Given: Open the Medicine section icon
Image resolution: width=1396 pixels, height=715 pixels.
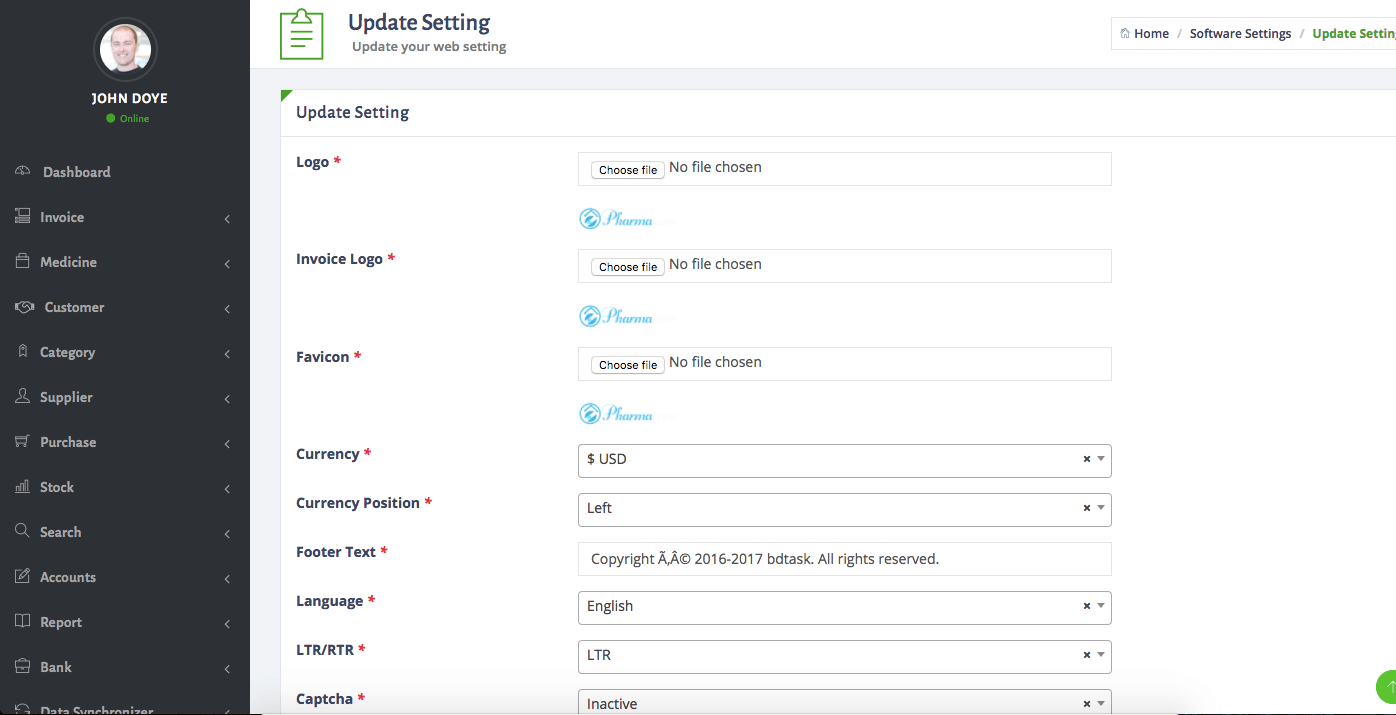Looking at the screenshot, I should pyautogui.click(x=22, y=261).
